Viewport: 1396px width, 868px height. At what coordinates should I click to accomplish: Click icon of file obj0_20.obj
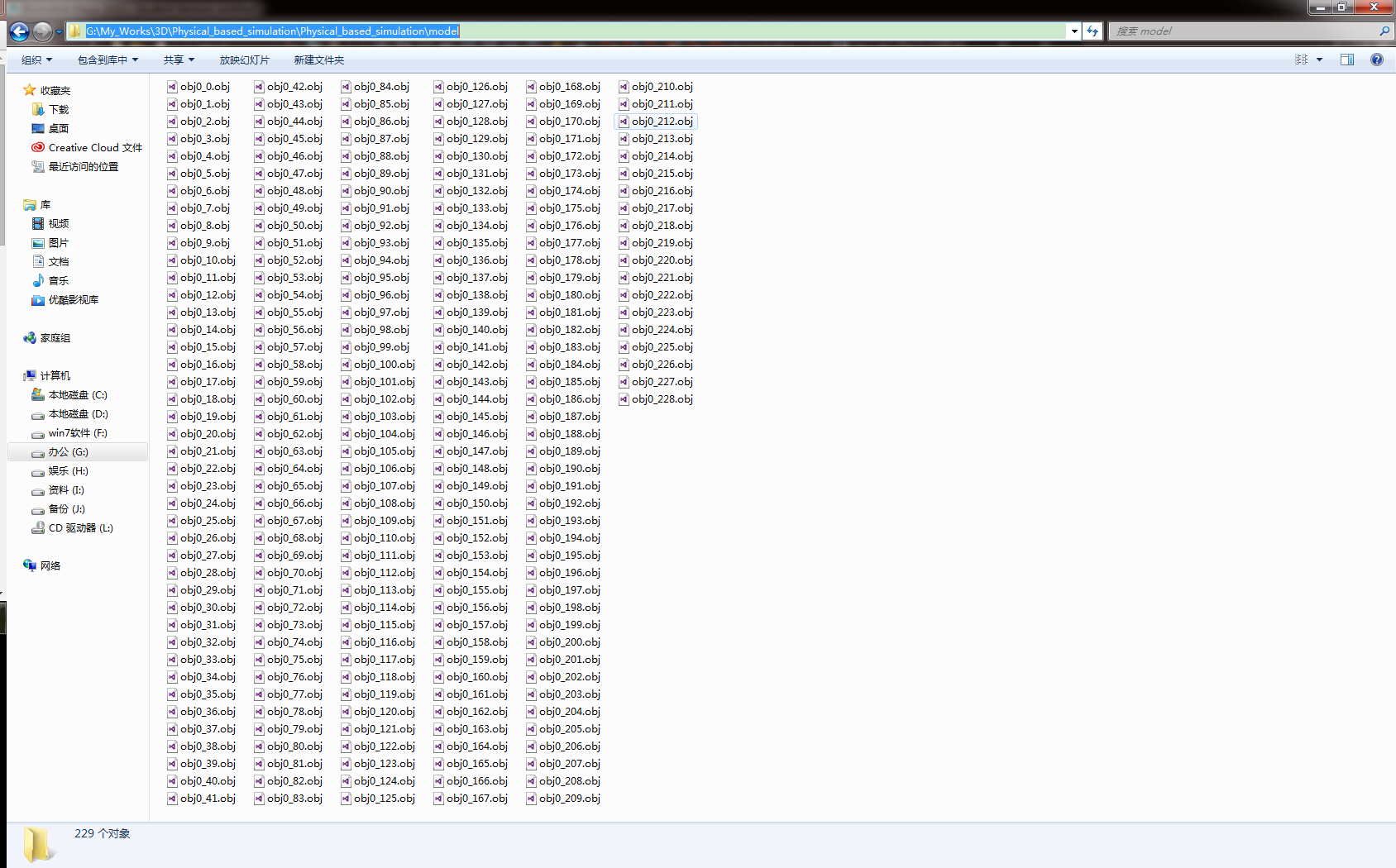(172, 433)
